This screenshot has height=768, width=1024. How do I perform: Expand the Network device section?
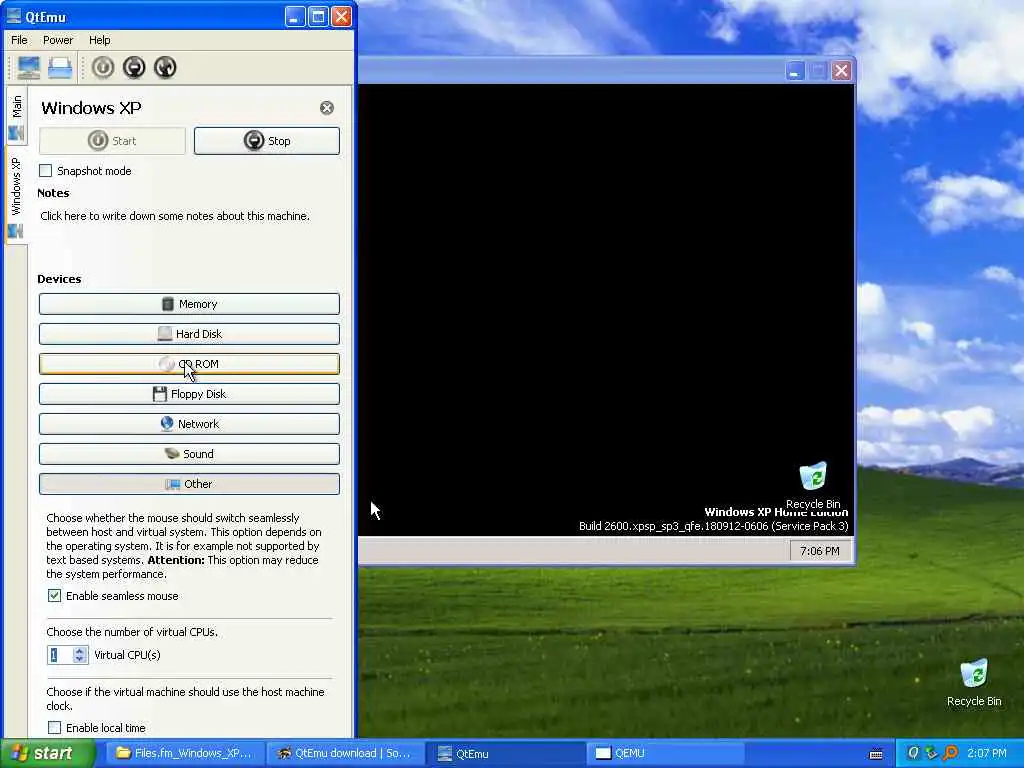click(189, 424)
